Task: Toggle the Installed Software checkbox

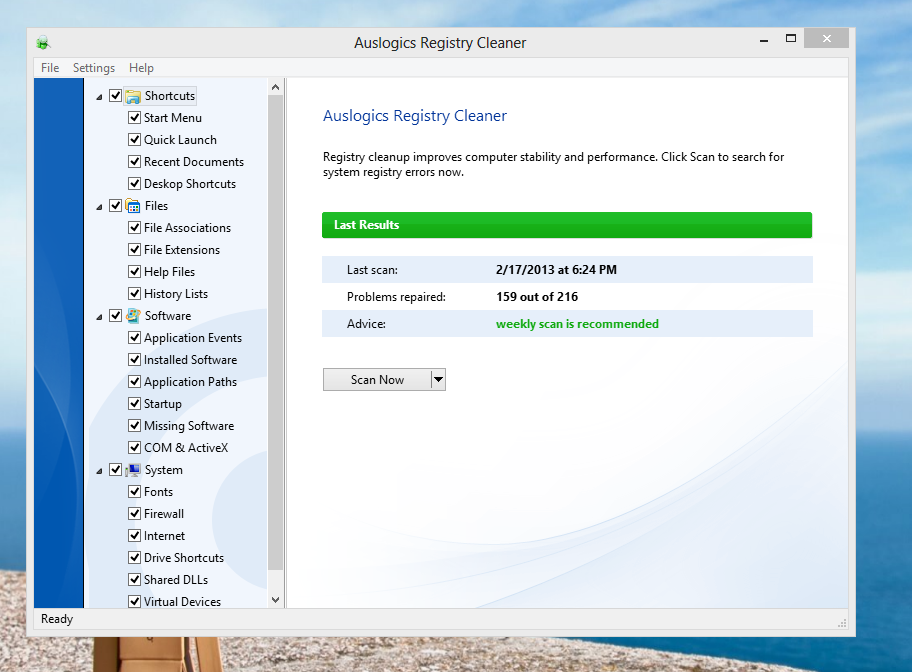Action: coord(134,360)
